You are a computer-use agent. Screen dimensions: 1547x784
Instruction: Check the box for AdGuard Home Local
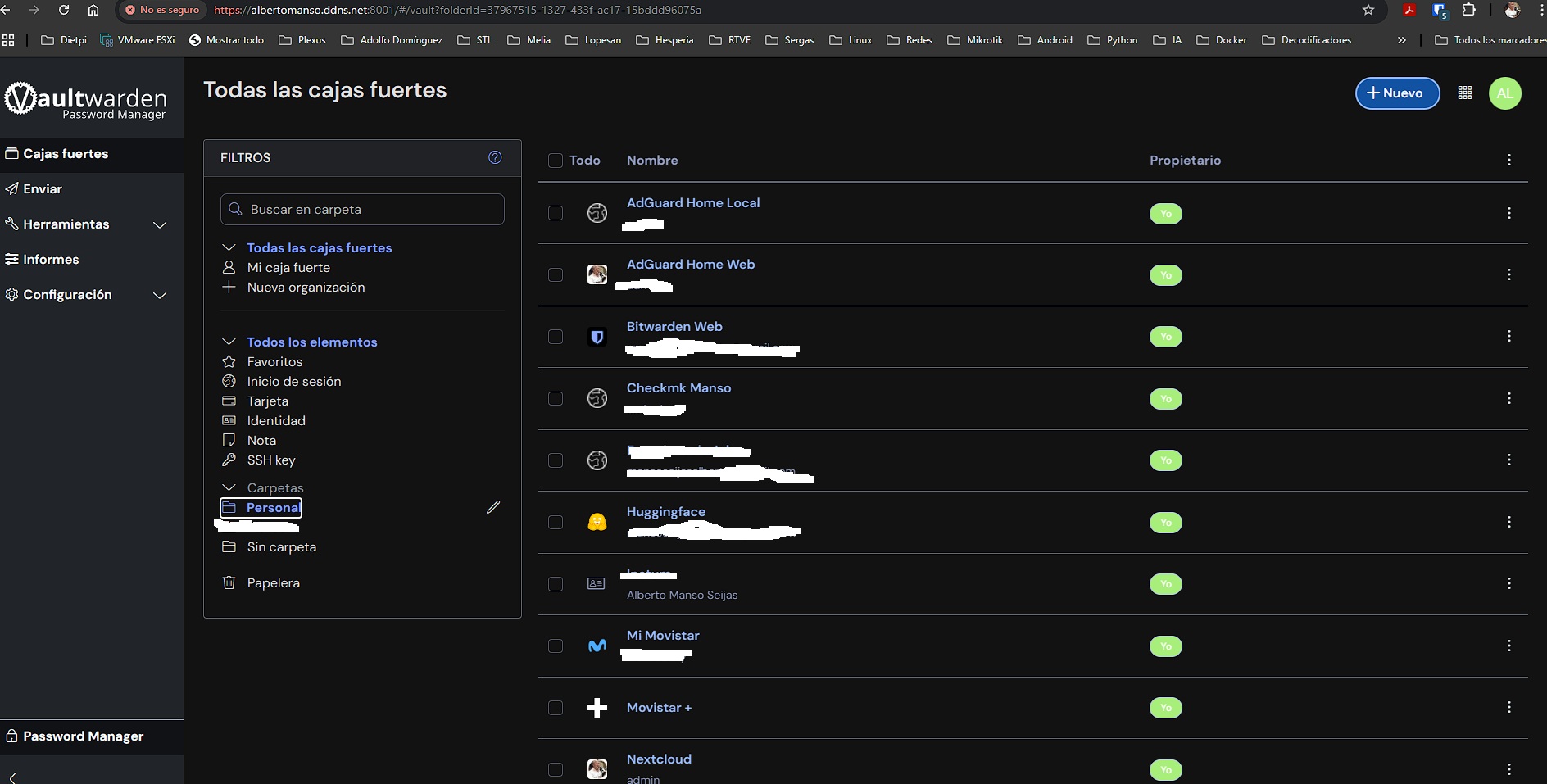click(556, 213)
